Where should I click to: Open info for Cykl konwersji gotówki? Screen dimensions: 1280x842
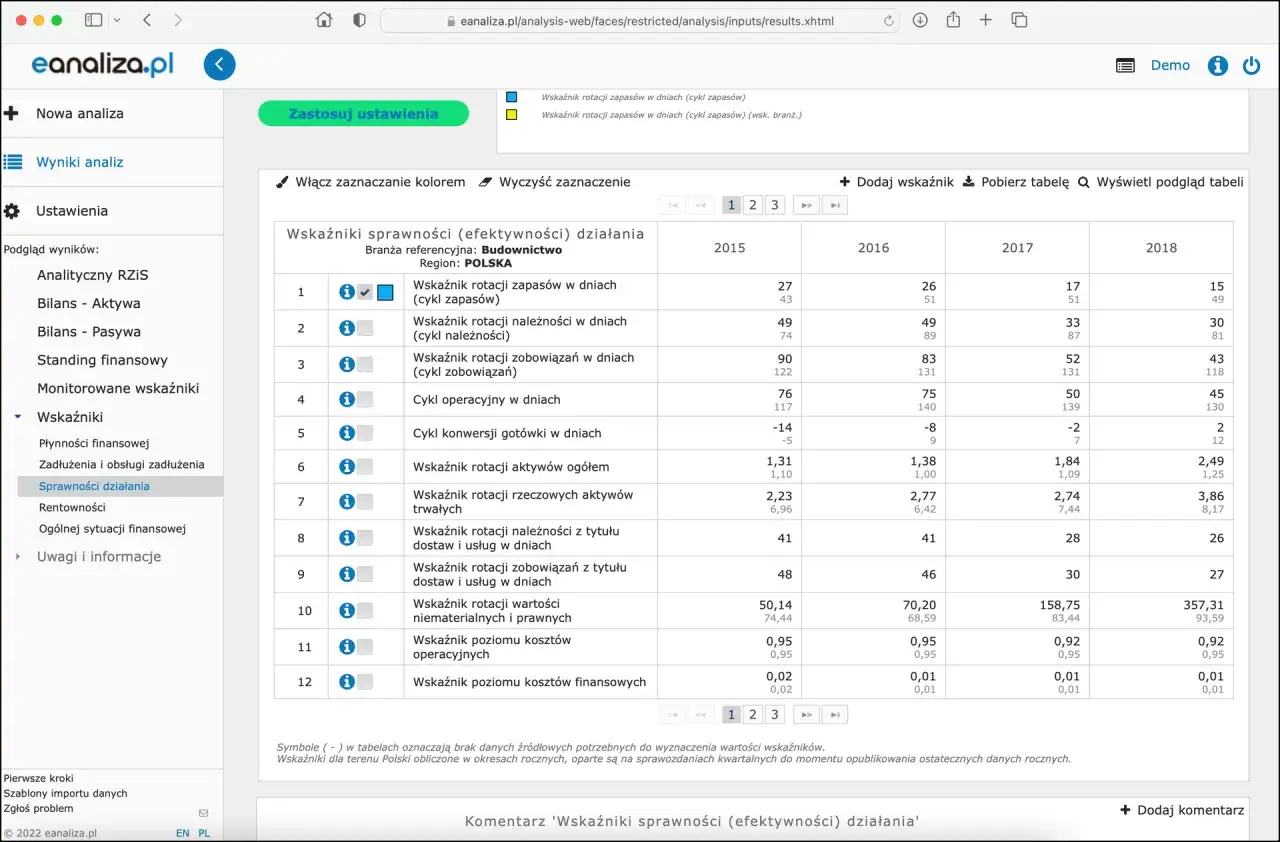click(347, 433)
